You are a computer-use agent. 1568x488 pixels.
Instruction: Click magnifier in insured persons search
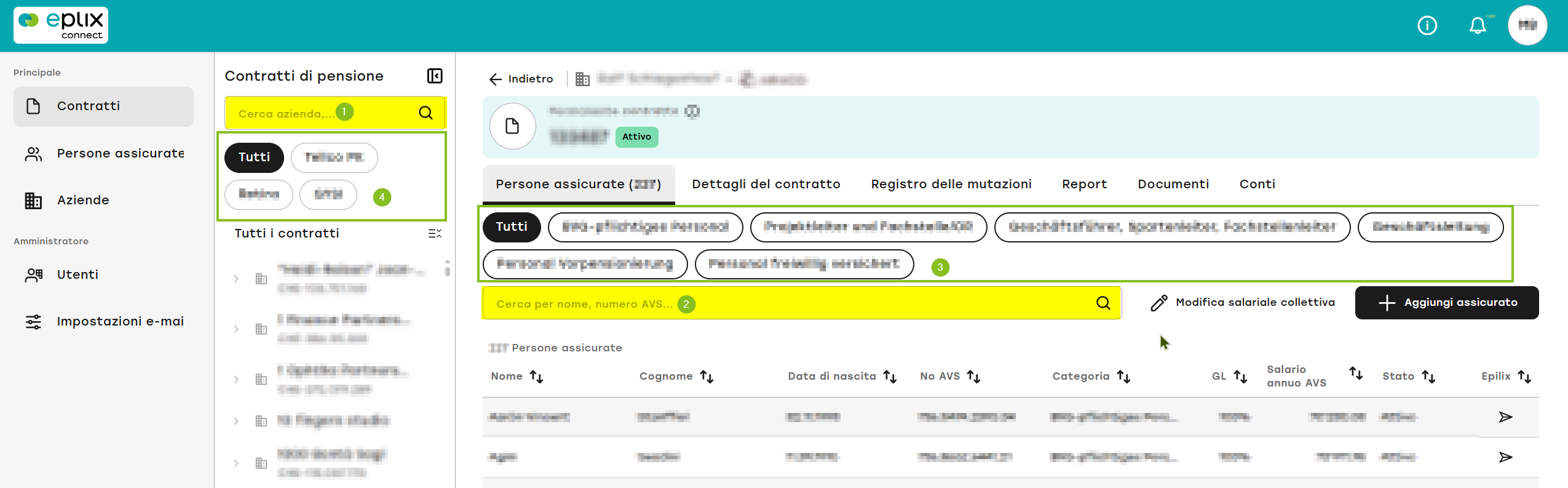pos(1104,303)
